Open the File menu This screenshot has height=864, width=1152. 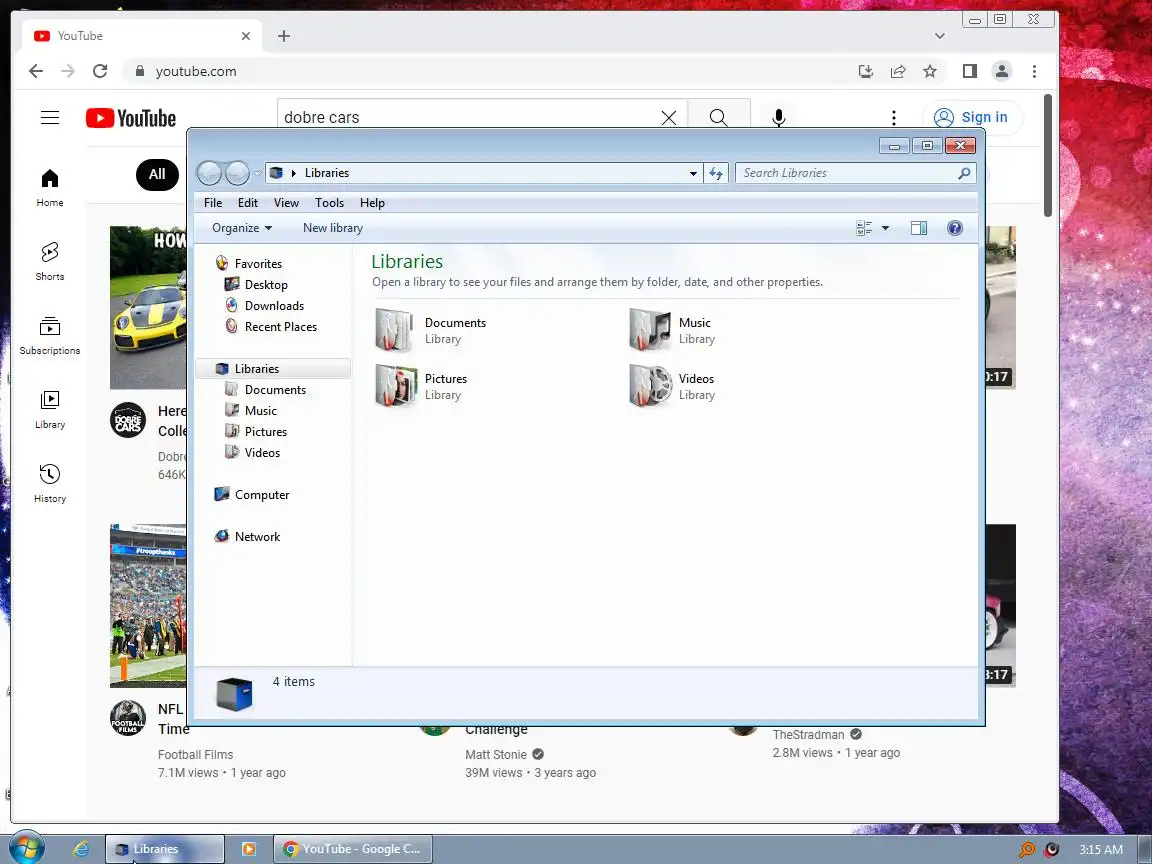click(x=213, y=203)
